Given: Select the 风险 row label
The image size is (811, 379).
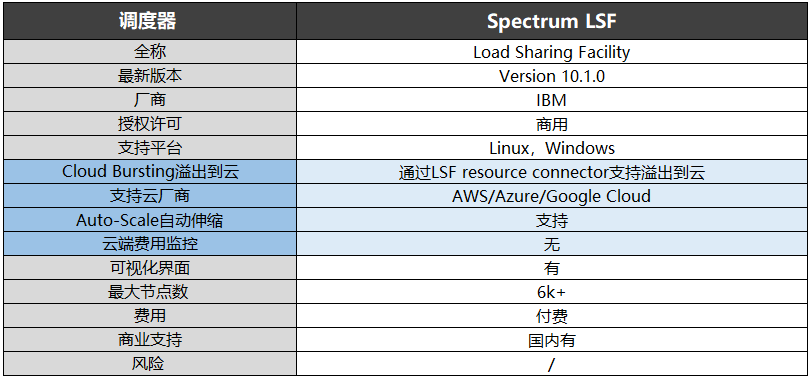Looking at the screenshot, I should point(150,363).
